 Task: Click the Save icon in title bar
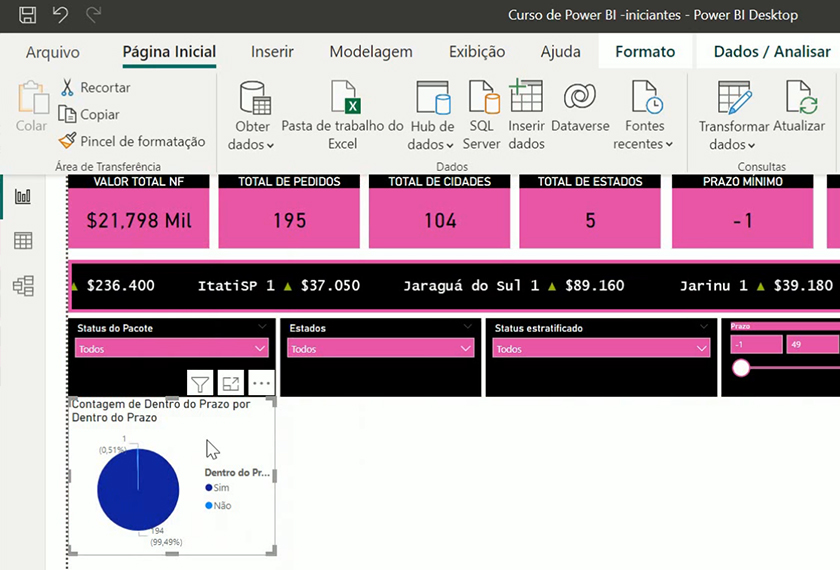pos(28,15)
